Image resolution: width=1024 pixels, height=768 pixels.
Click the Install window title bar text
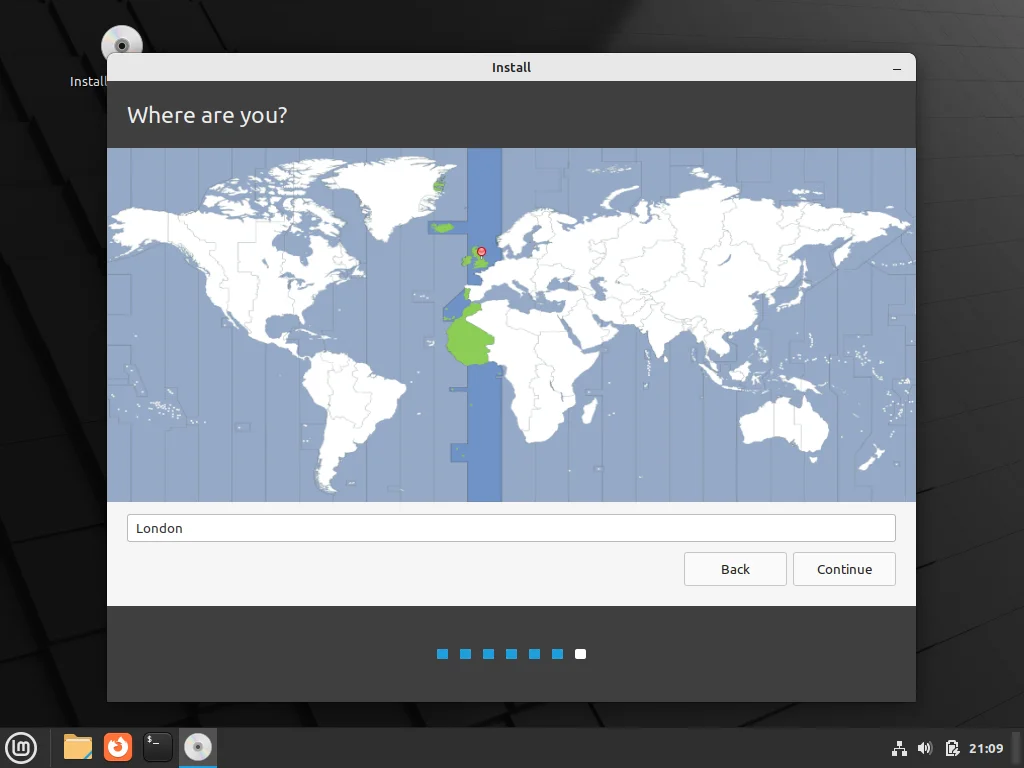coord(511,67)
